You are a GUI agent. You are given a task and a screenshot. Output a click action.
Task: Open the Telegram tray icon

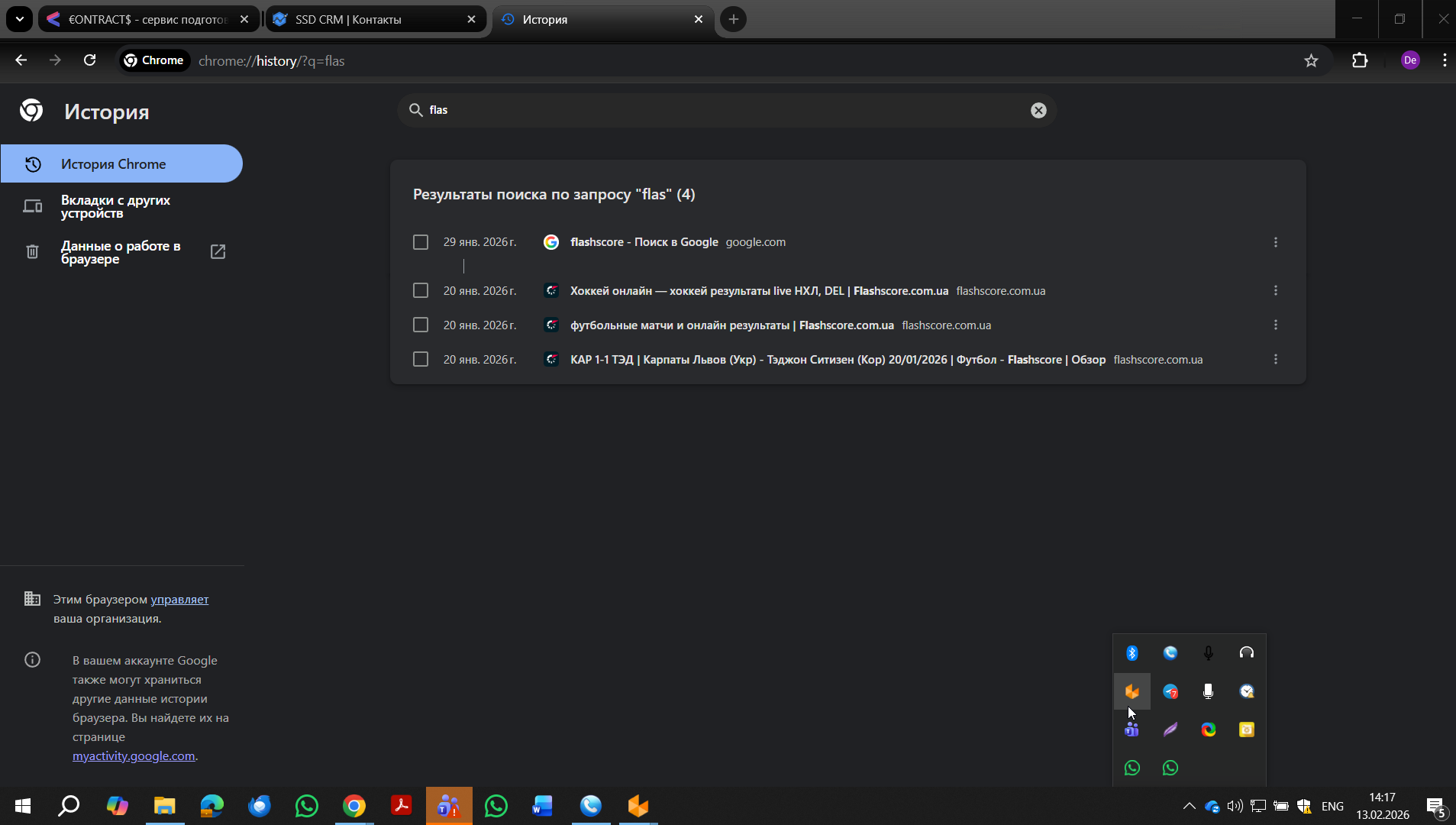[x=1170, y=691]
